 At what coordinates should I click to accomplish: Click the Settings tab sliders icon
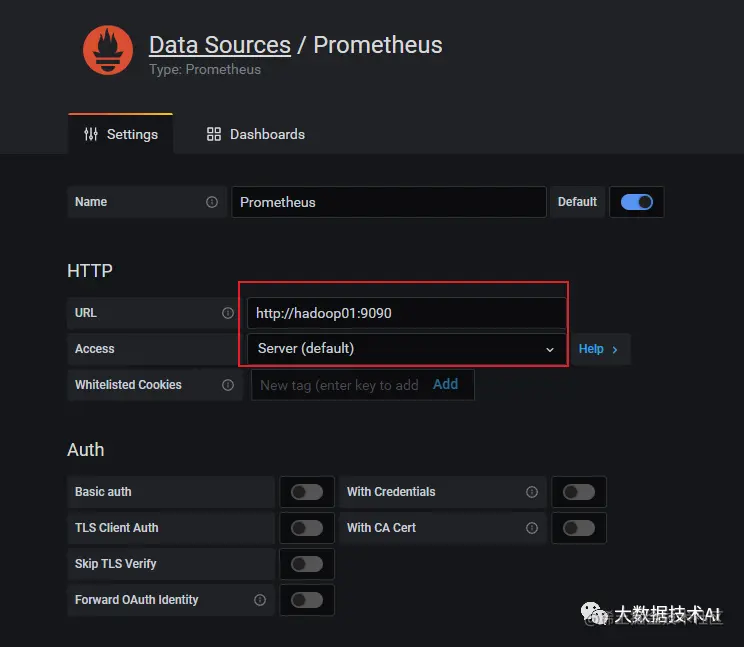click(x=91, y=134)
